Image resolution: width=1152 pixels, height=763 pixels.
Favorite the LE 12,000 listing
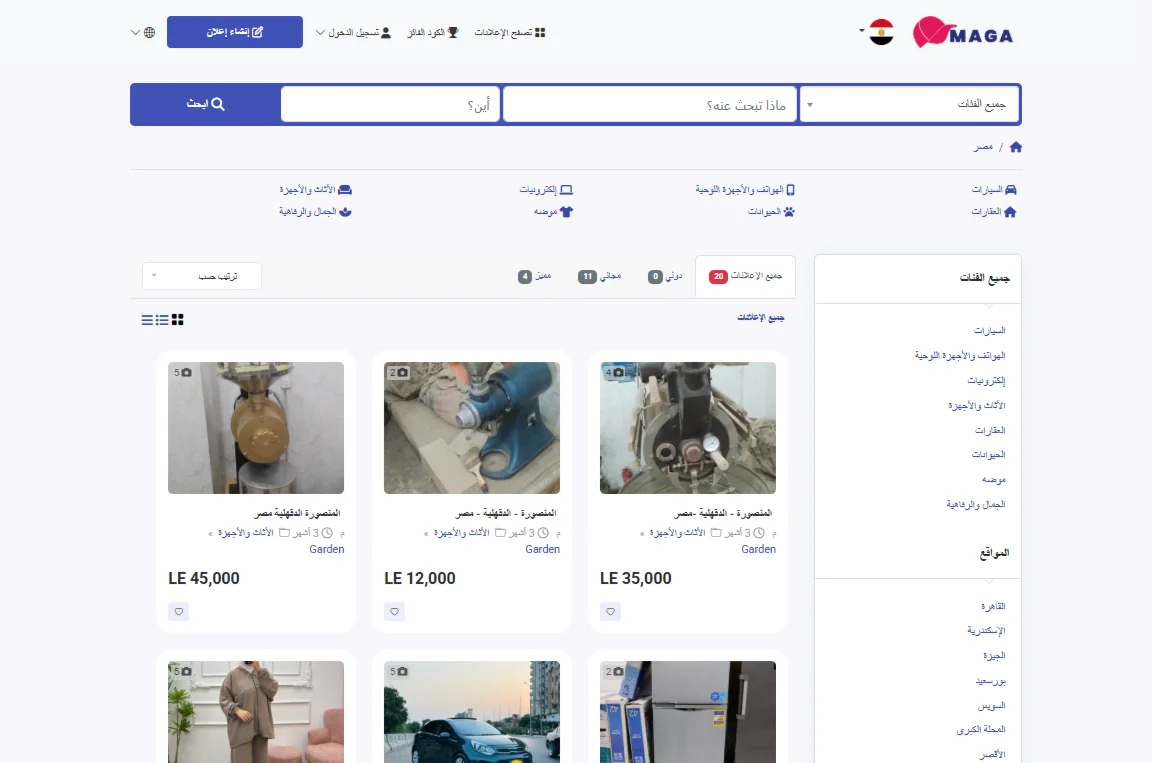395,611
